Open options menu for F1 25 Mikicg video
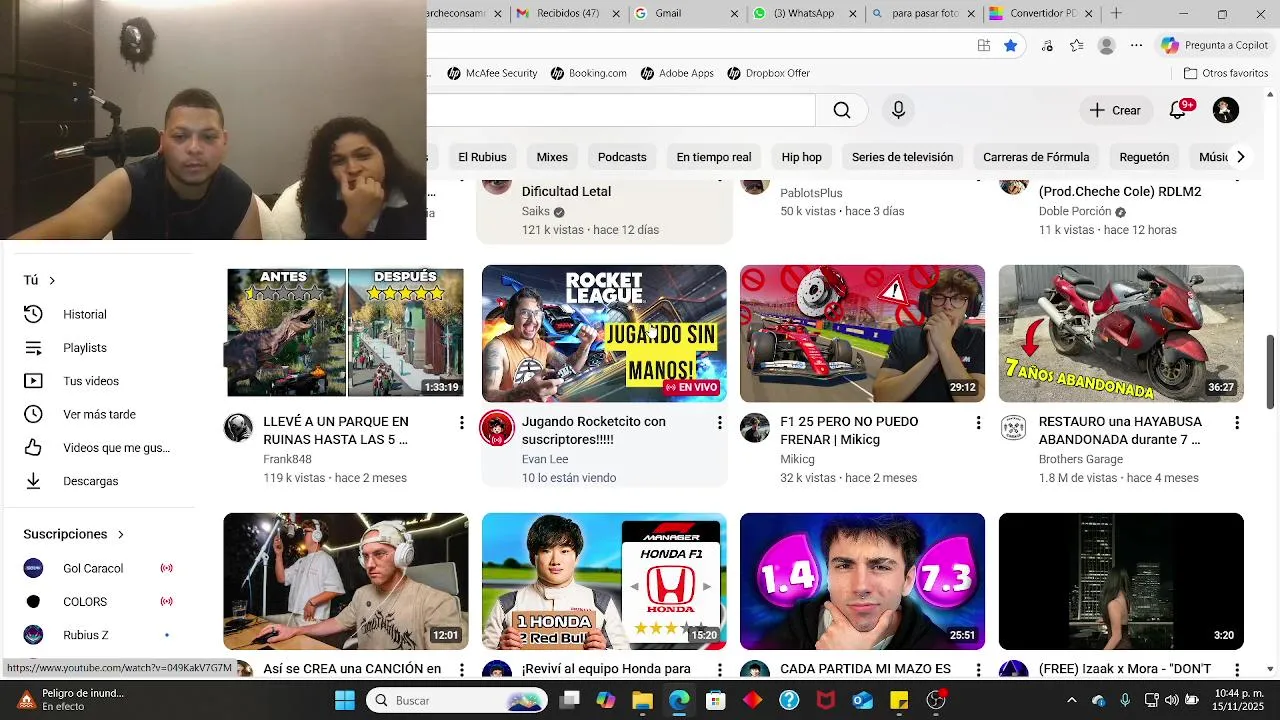This screenshot has height=720, width=1280. [x=978, y=423]
